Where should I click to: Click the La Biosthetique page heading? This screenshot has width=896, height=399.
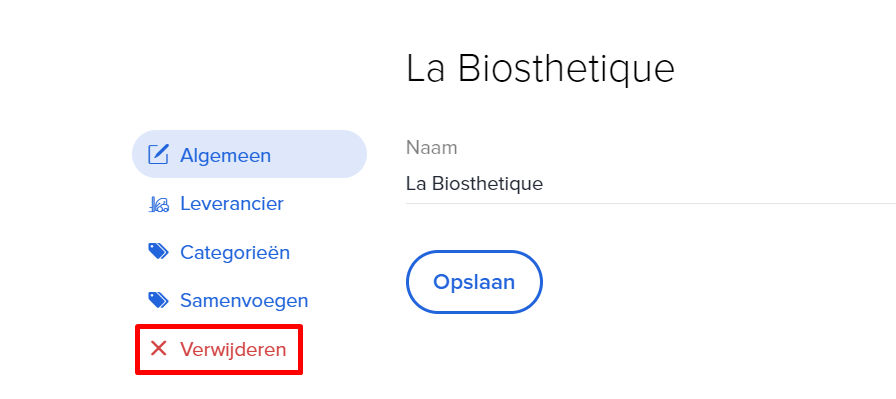(x=541, y=69)
